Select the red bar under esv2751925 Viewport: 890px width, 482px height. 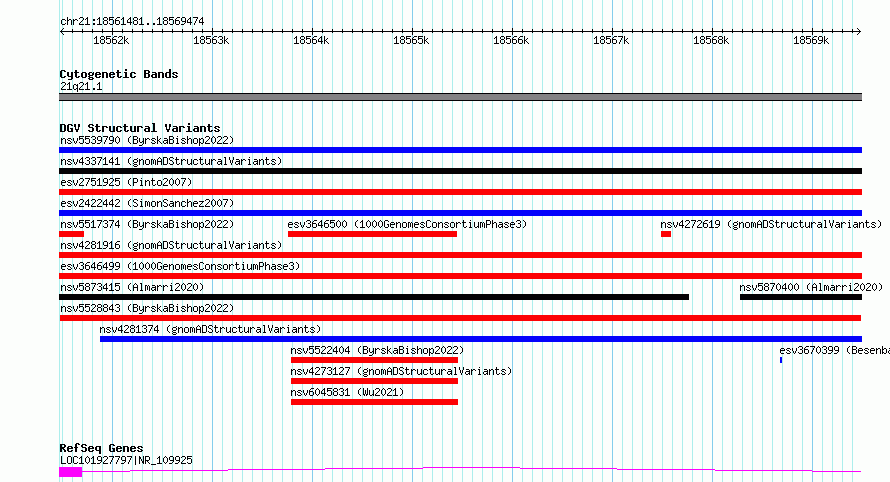pyautogui.click(x=460, y=192)
